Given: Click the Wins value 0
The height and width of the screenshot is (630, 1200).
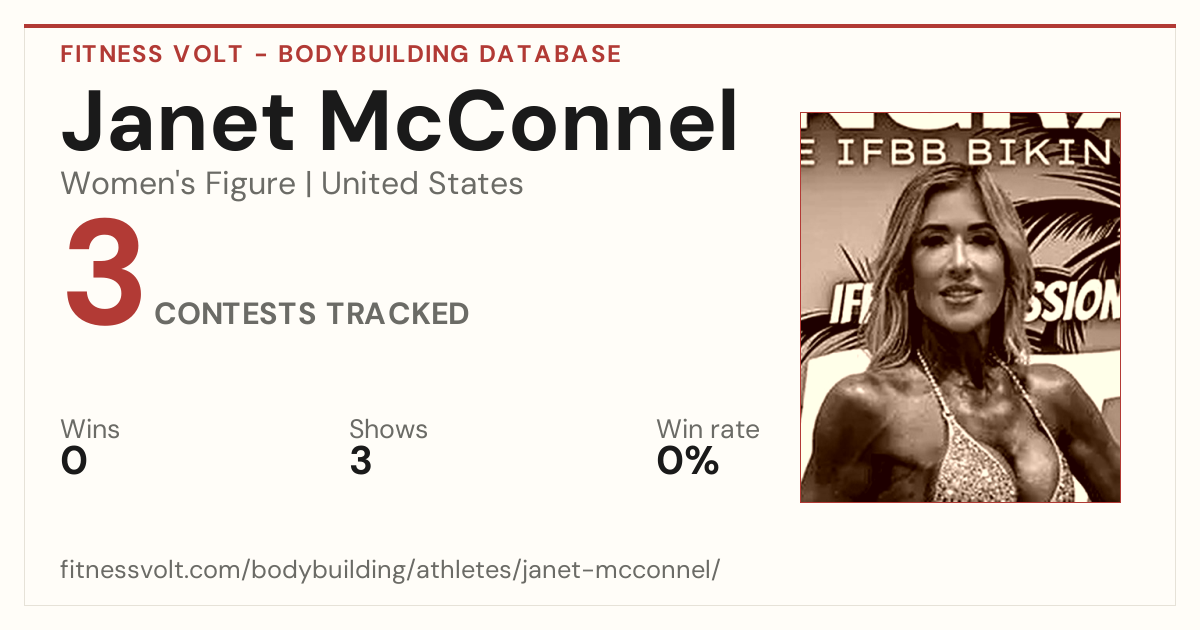Looking at the screenshot, I should point(74,461).
